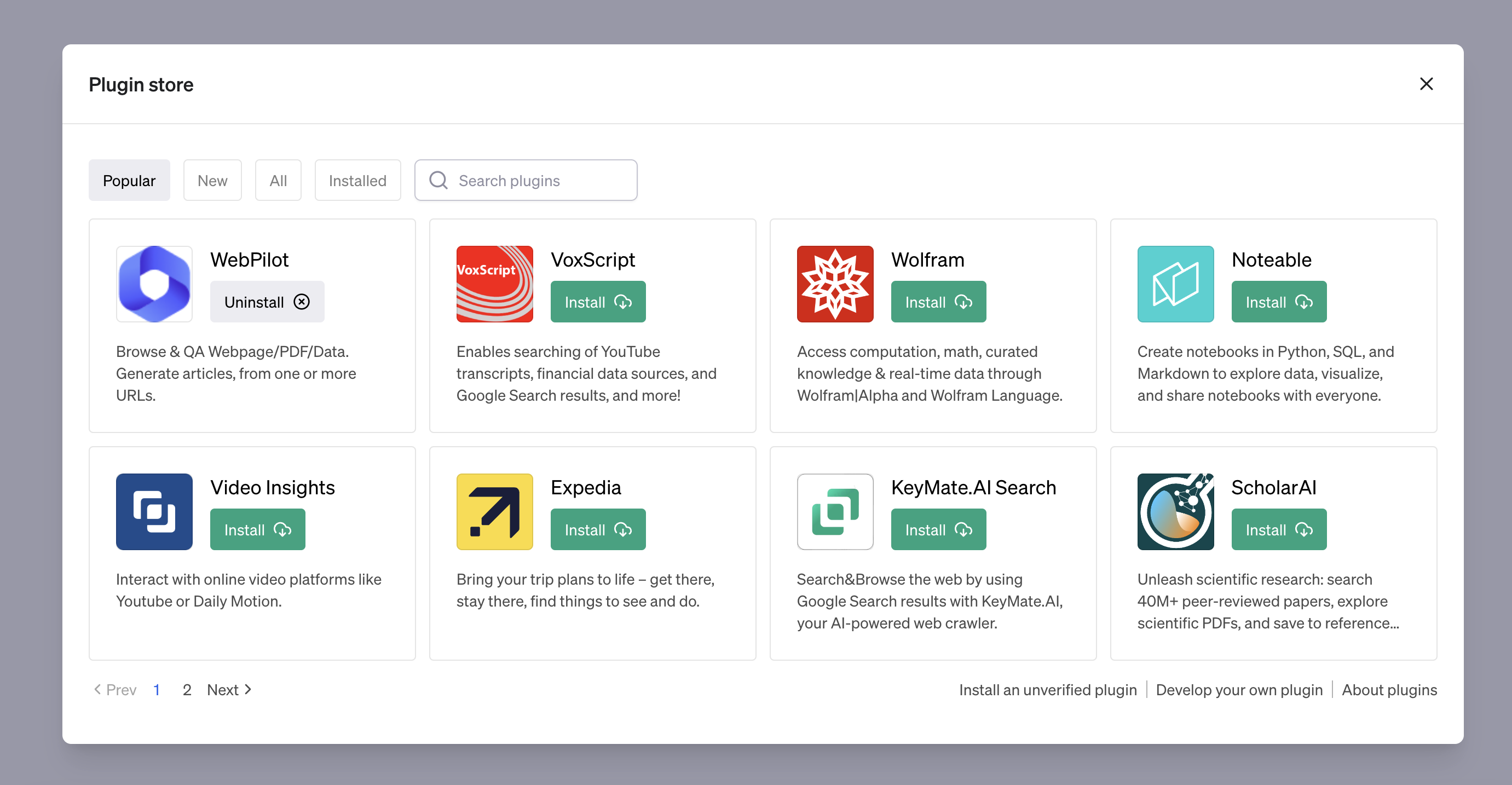
Task: Switch to the New tab
Action: point(212,180)
